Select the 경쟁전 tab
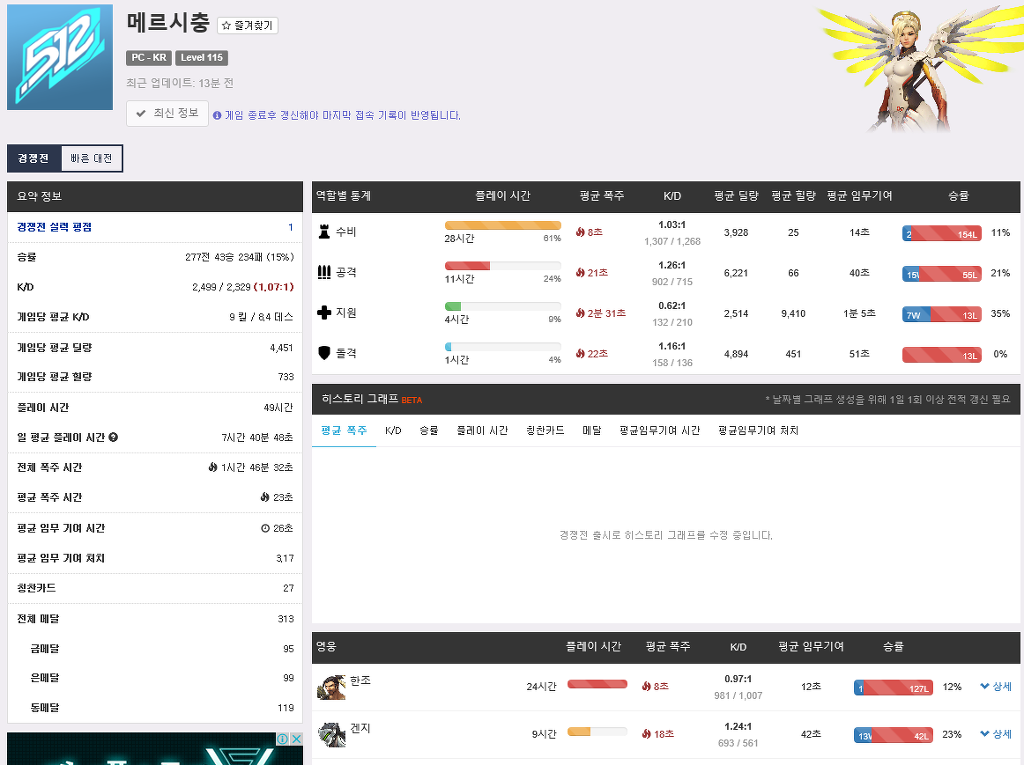Screen dimensions: 1024x765 click(x=34, y=158)
